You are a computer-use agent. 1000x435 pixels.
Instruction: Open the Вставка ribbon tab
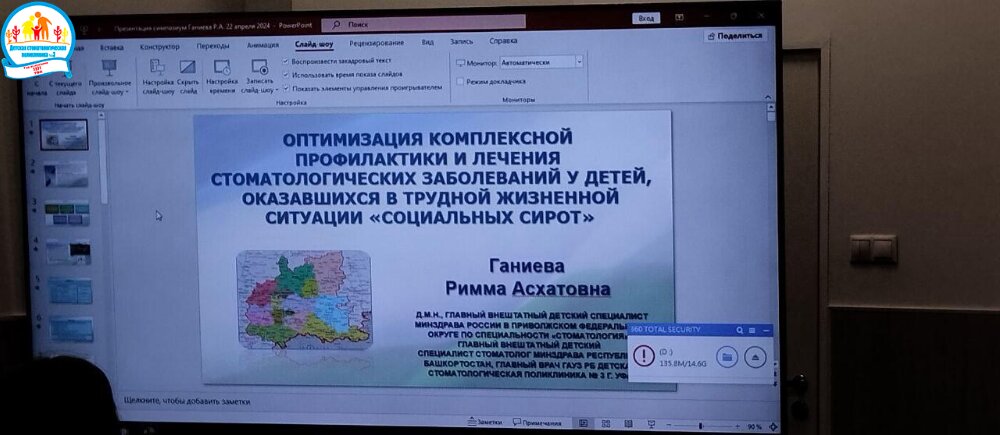pyautogui.click(x=112, y=47)
